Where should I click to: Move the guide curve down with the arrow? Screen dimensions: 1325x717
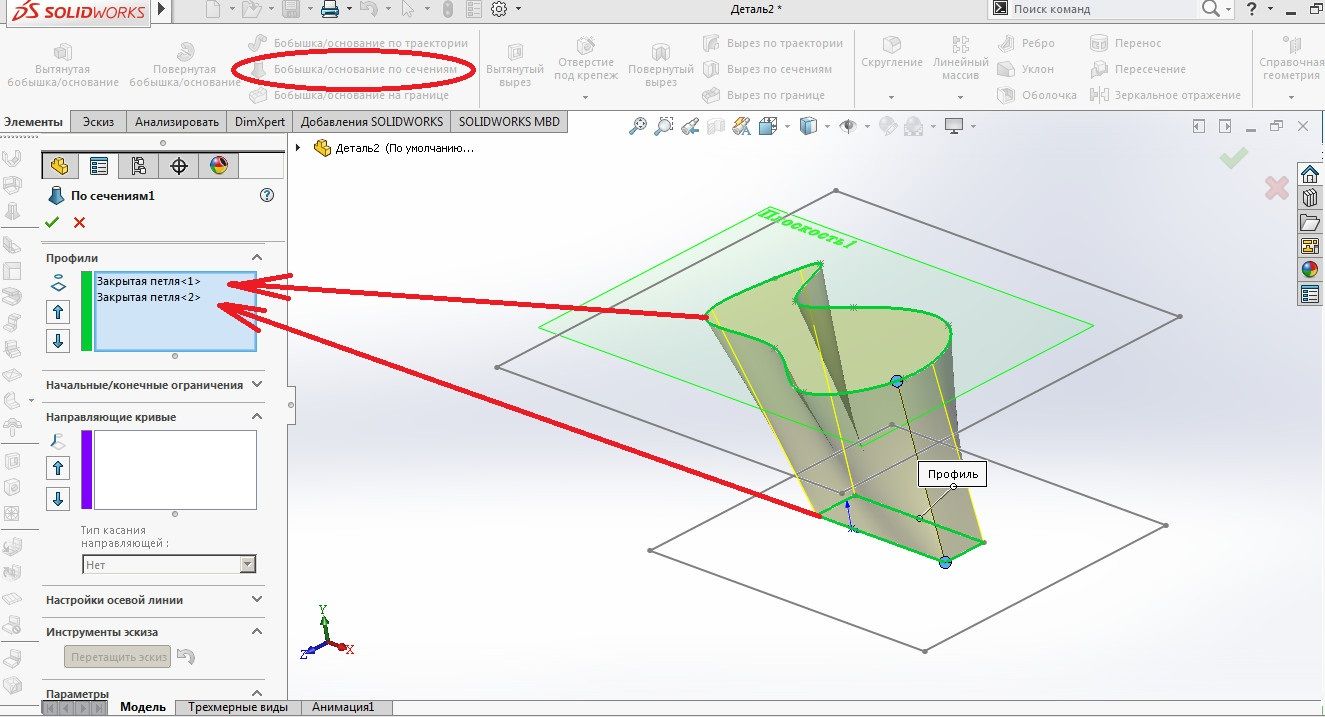coord(58,499)
